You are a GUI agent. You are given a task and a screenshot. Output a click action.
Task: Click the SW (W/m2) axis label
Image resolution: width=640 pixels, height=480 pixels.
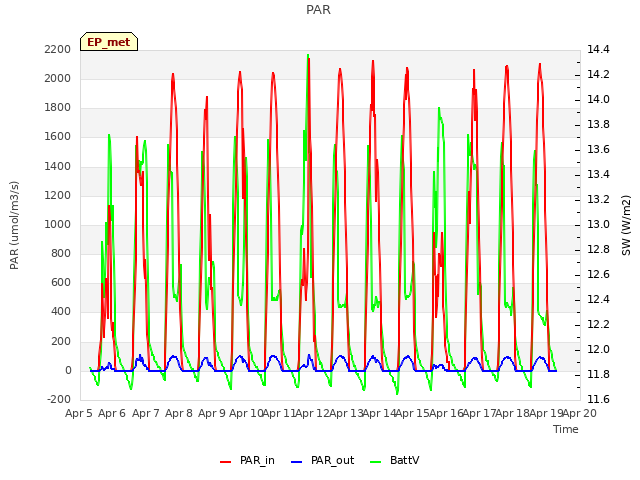pos(626,225)
